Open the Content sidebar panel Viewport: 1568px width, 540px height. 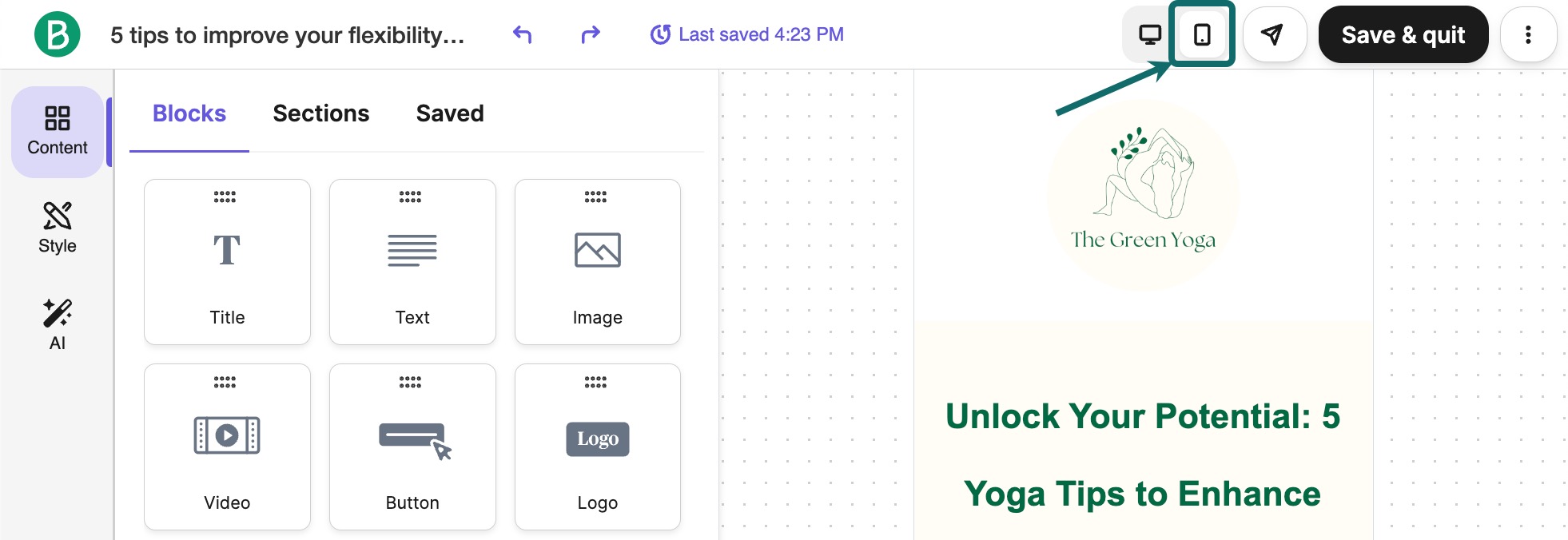(58, 132)
